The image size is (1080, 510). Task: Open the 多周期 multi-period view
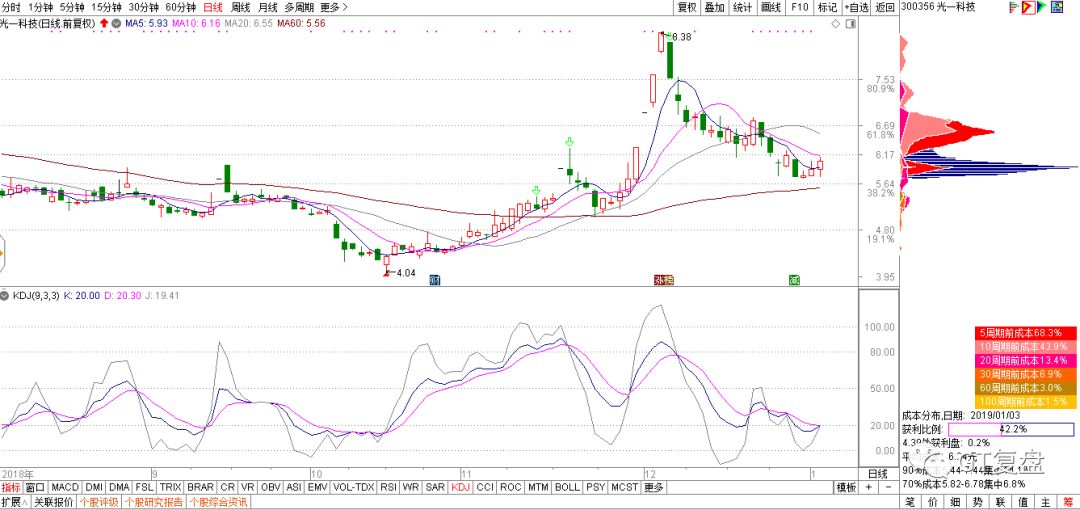(x=299, y=8)
